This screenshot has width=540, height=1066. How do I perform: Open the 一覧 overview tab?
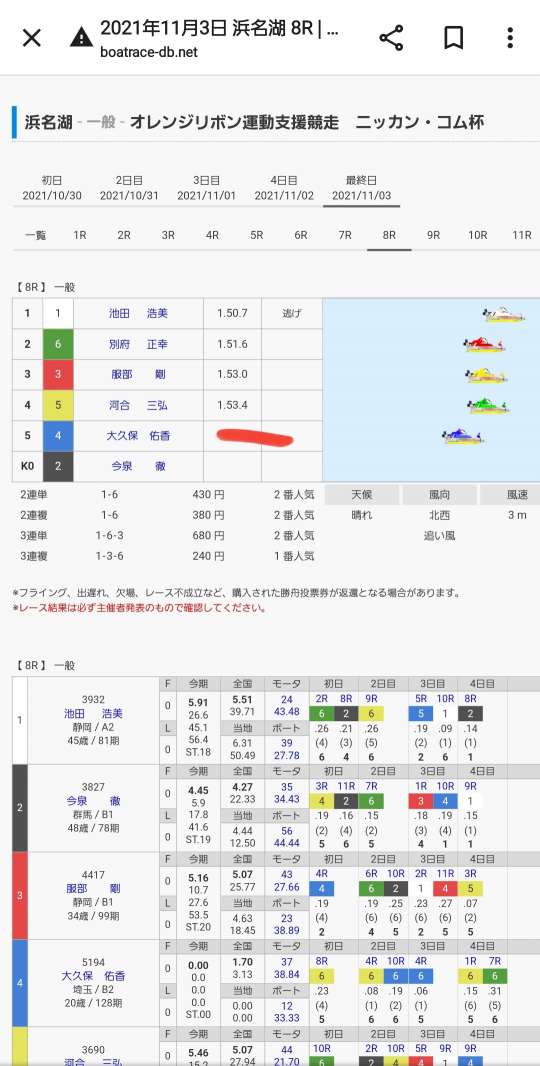click(35, 235)
